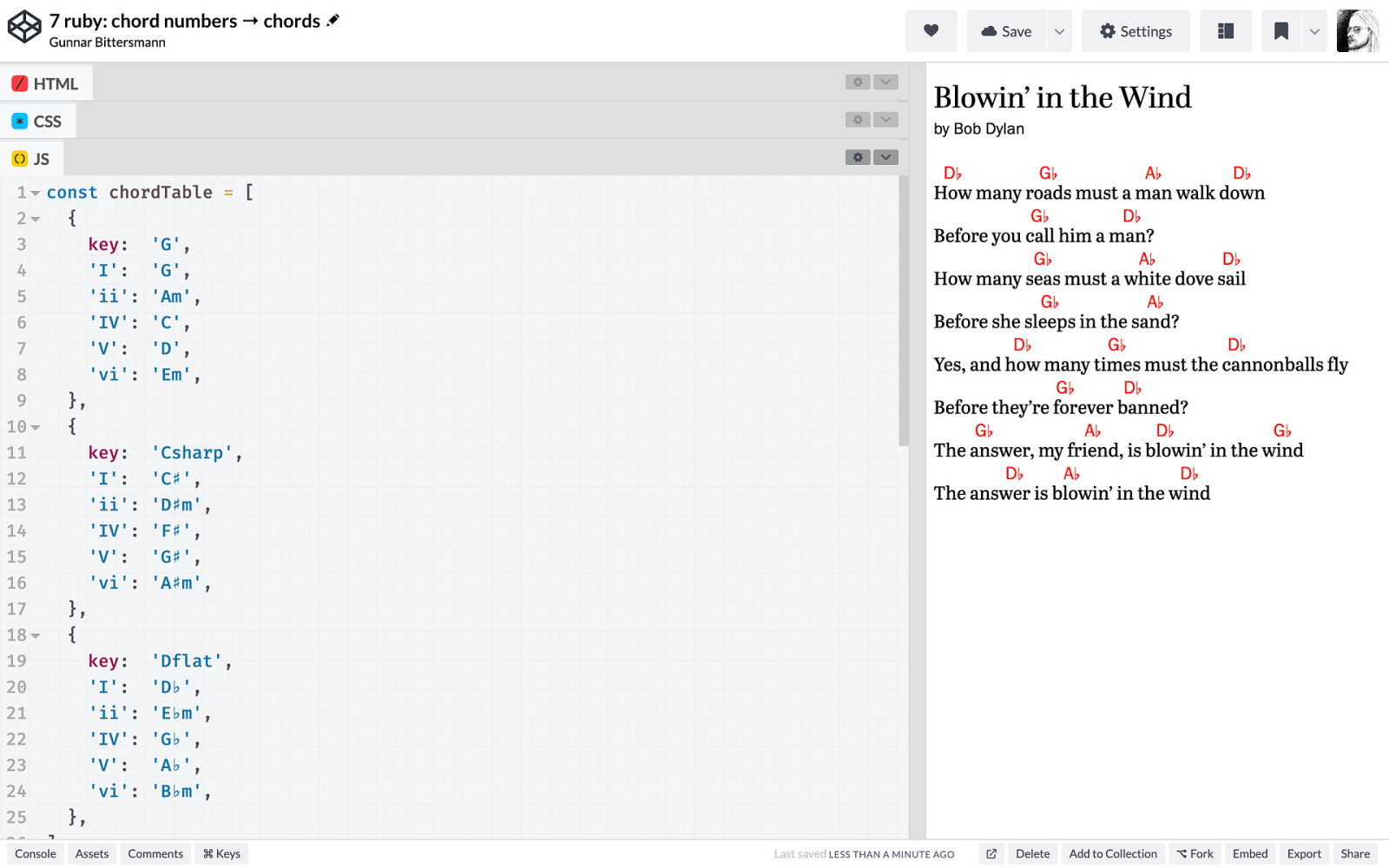Click lyric 'How many roads must a man walk down'
1389x868 pixels.
[x=1099, y=194]
